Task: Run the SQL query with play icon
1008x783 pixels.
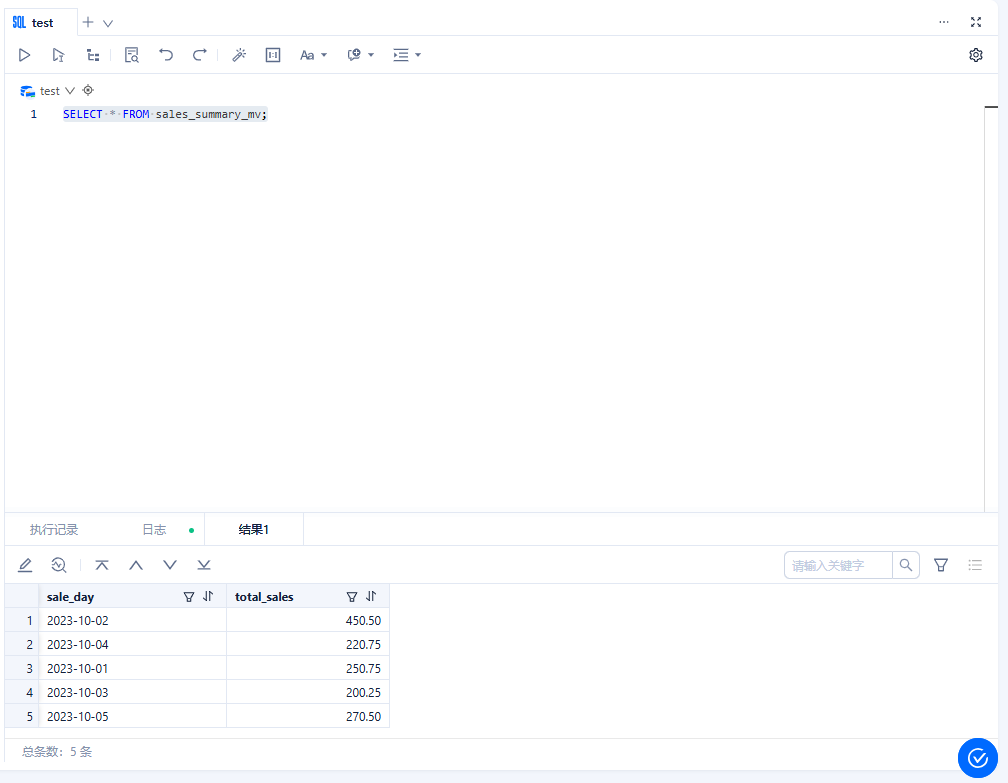Action: click(x=24, y=55)
